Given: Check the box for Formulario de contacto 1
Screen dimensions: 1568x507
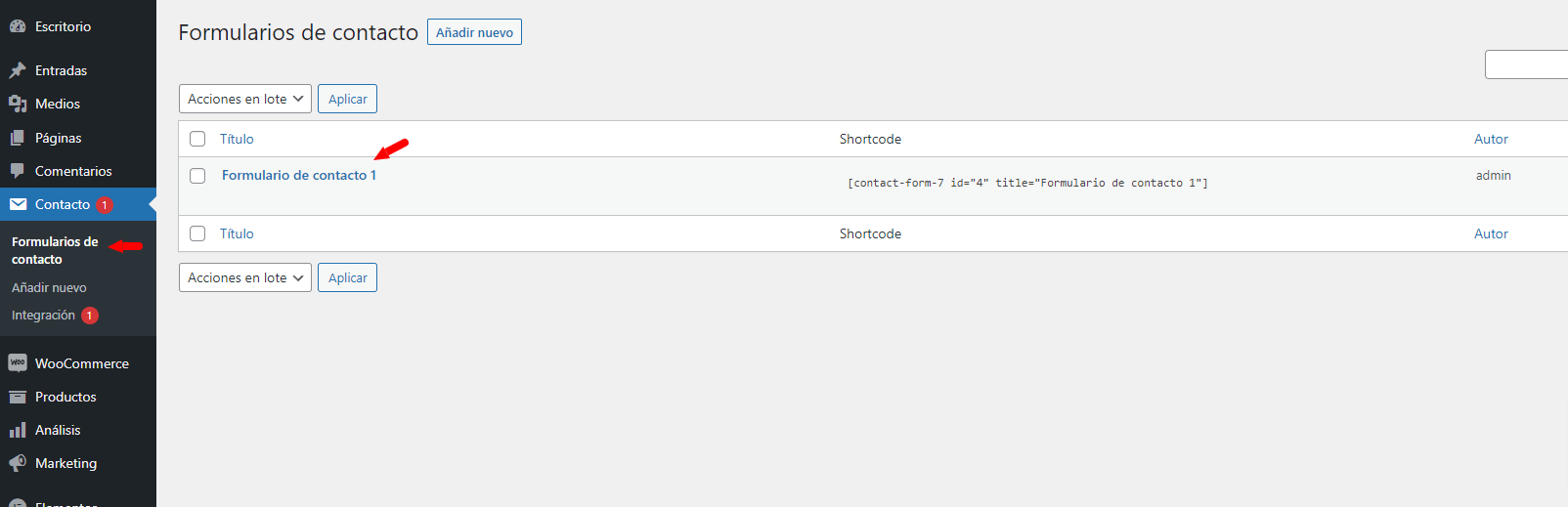Looking at the screenshot, I should tap(197, 176).
